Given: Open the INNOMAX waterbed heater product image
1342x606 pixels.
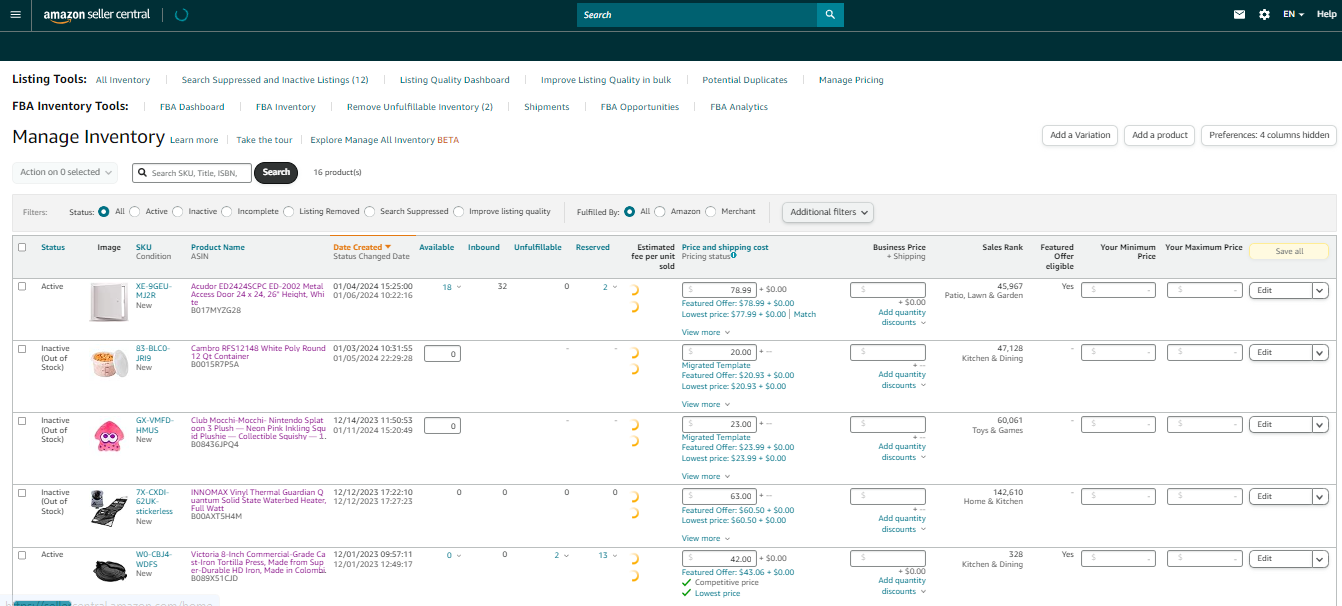Looking at the screenshot, I should 109,507.
